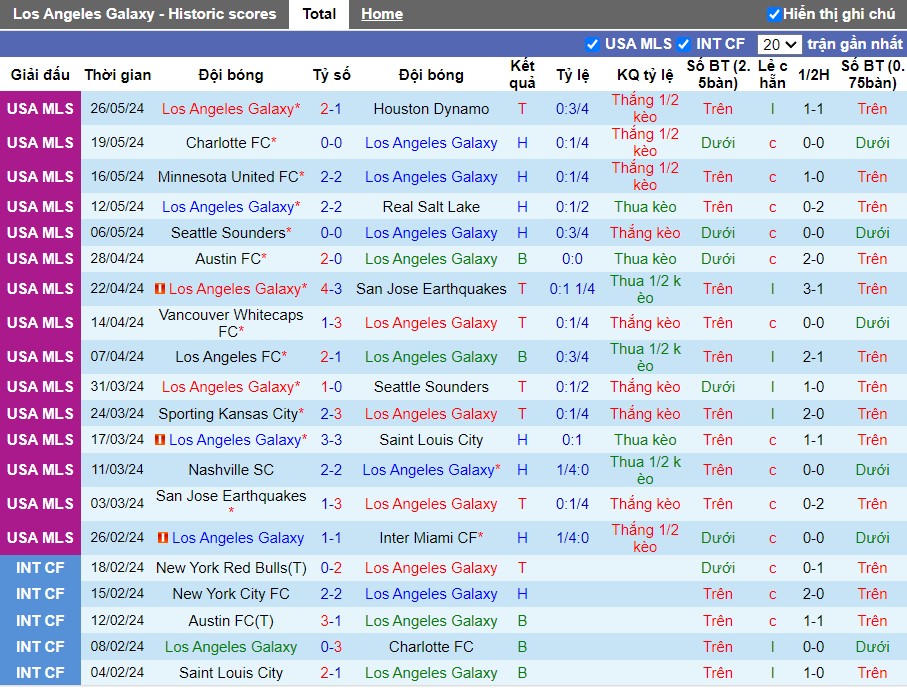Open New York City FC team link
The image size is (907, 690).
[x=231, y=593]
